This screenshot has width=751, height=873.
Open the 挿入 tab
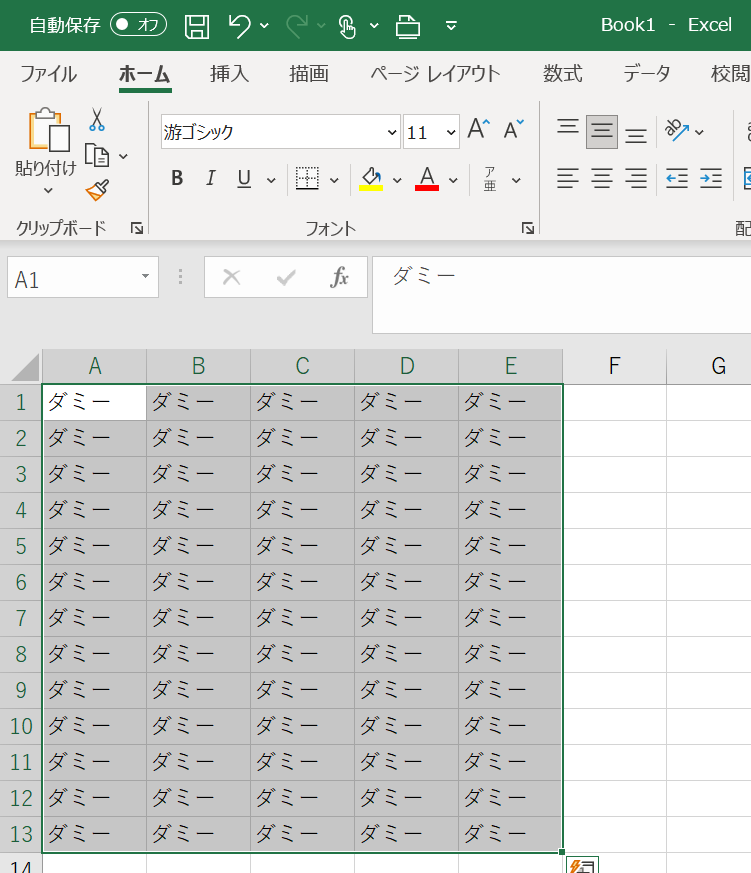[x=229, y=74]
